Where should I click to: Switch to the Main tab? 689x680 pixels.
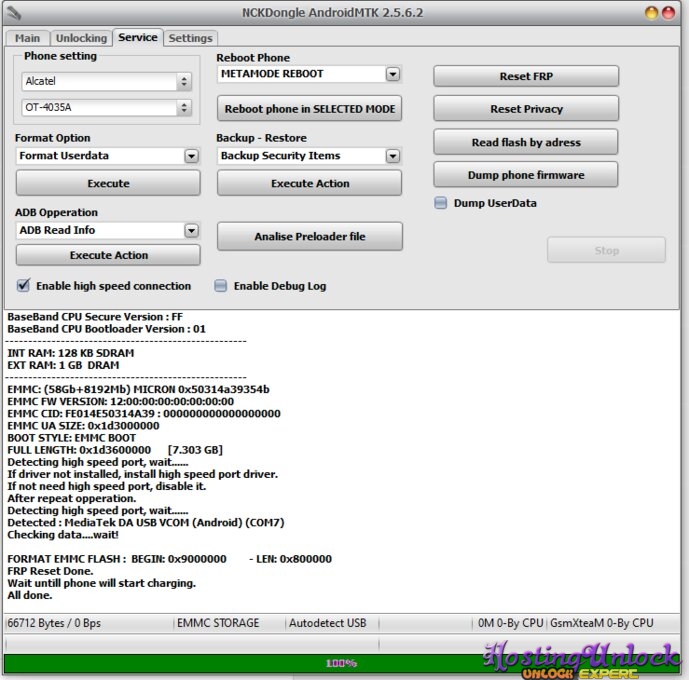[27, 38]
